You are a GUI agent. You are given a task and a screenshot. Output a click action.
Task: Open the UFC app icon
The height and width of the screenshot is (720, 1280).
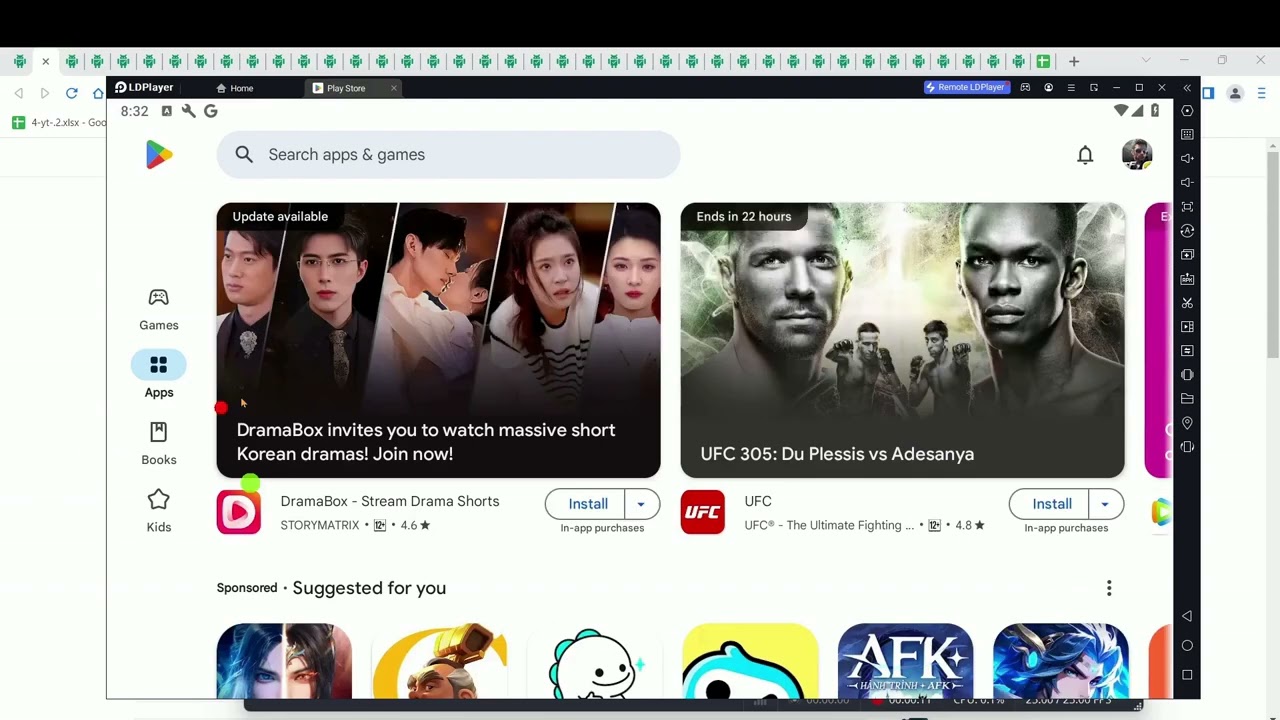[703, 512]
